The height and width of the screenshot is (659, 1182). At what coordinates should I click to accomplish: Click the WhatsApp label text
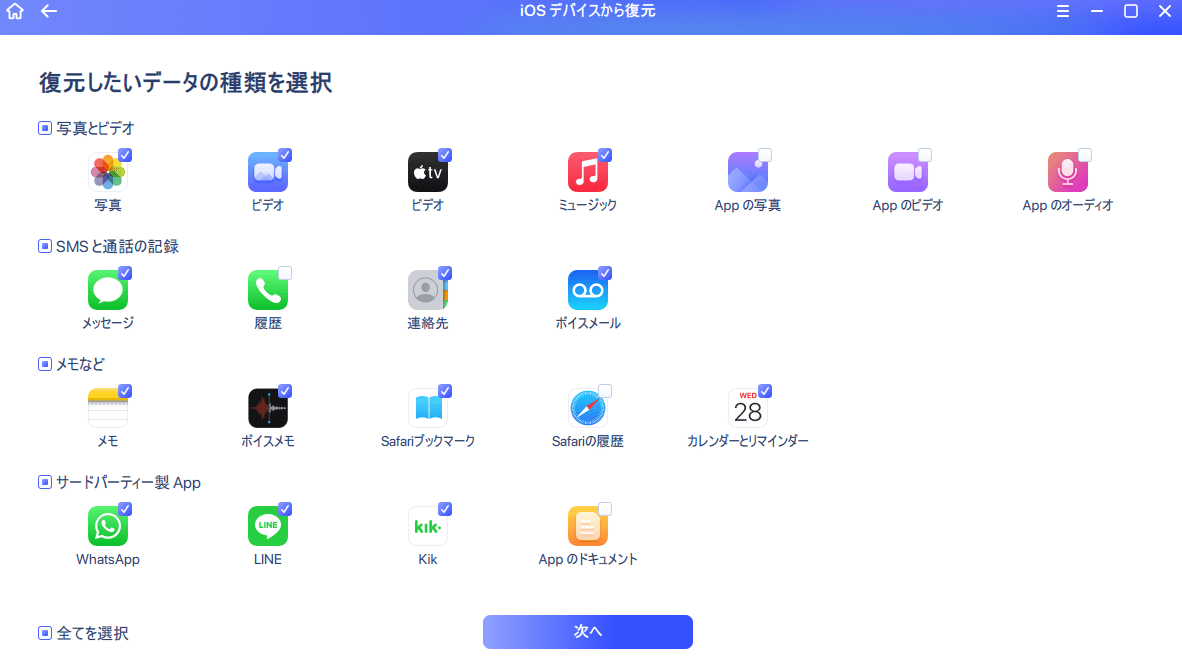pos(108,559)
